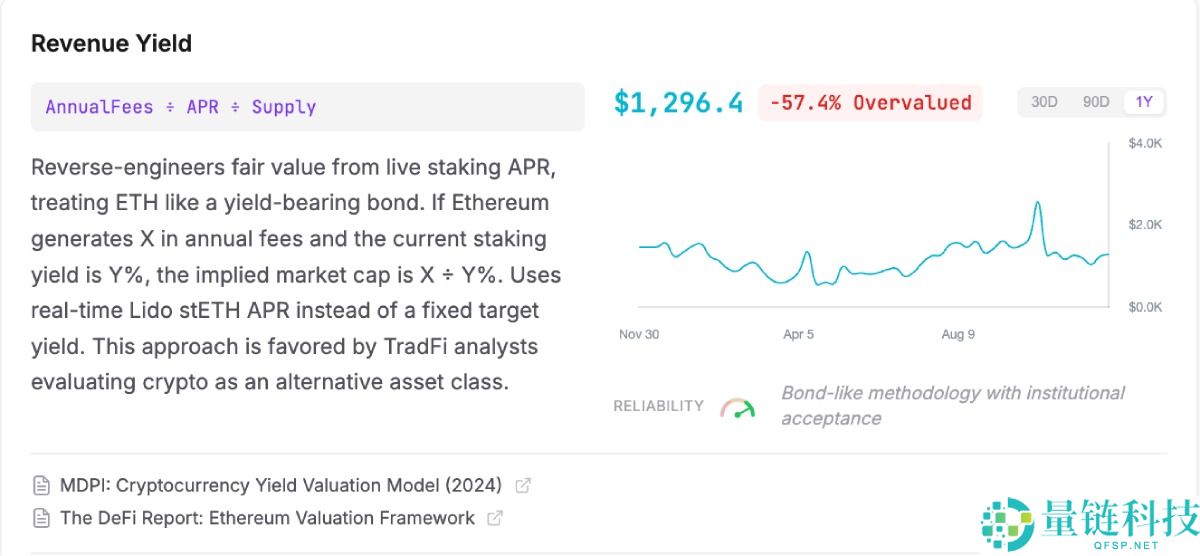Click the reliability gauge icon

tap(738, 407)
